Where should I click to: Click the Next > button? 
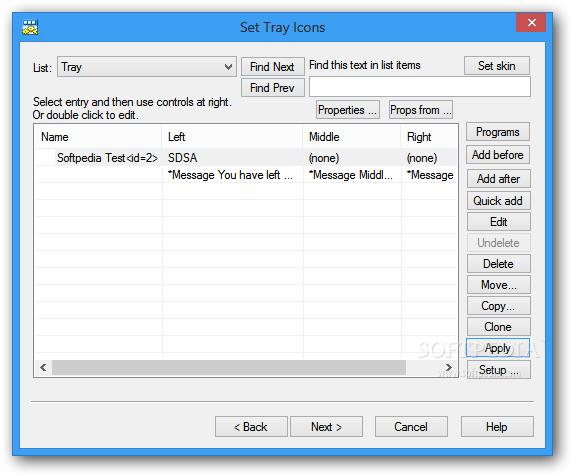[x=326, y=427]
